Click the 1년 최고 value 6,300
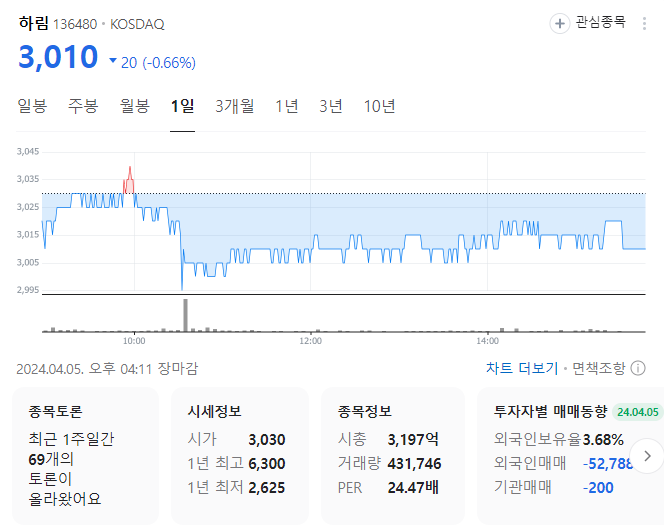This screenshot has height=529, width=664. (267, 464)
